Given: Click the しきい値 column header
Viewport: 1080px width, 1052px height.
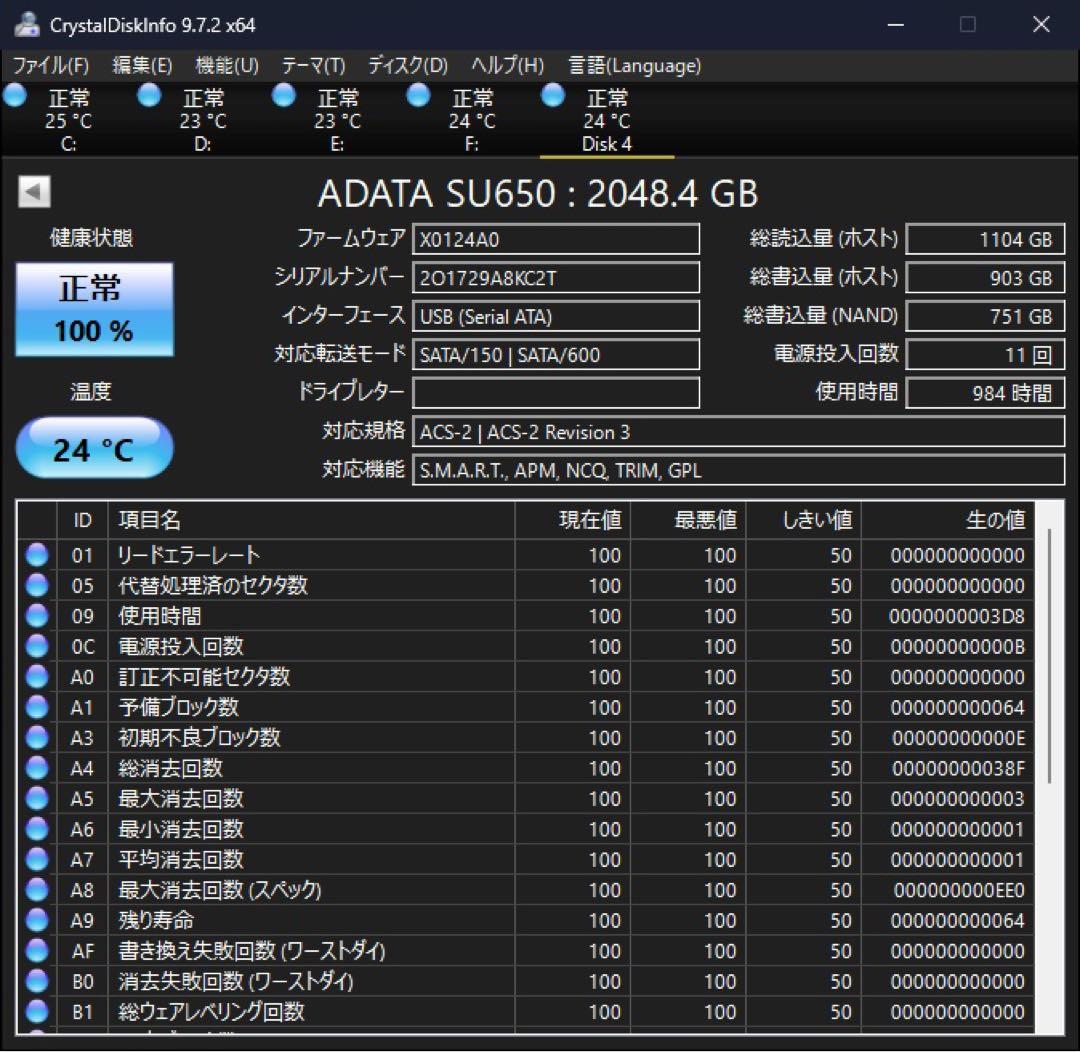Looking at the screenshot, I should coord(804,520).
